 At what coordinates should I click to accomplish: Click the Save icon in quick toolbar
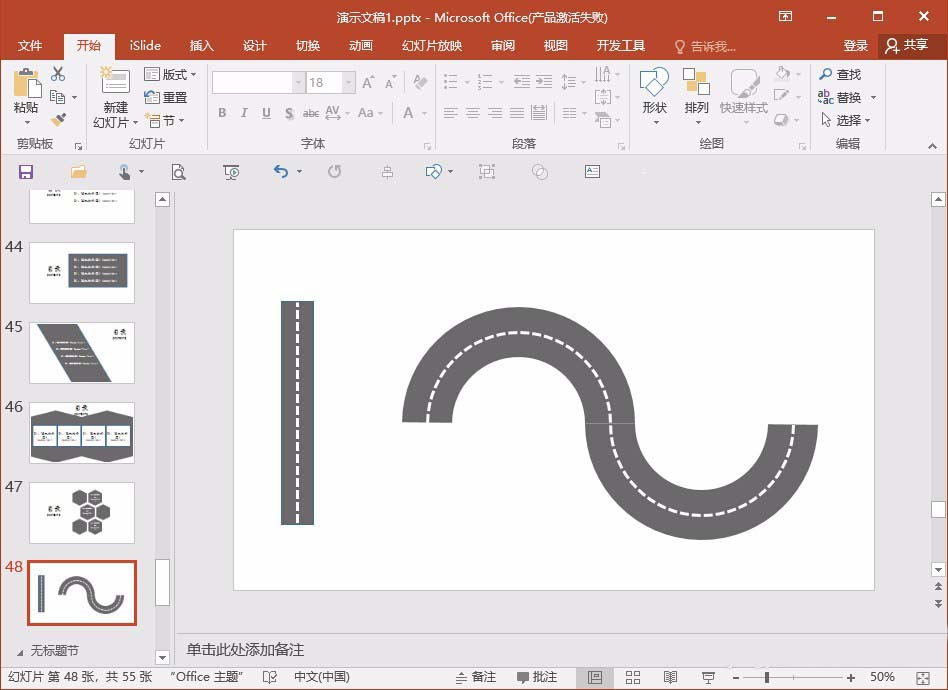point(25,172)
